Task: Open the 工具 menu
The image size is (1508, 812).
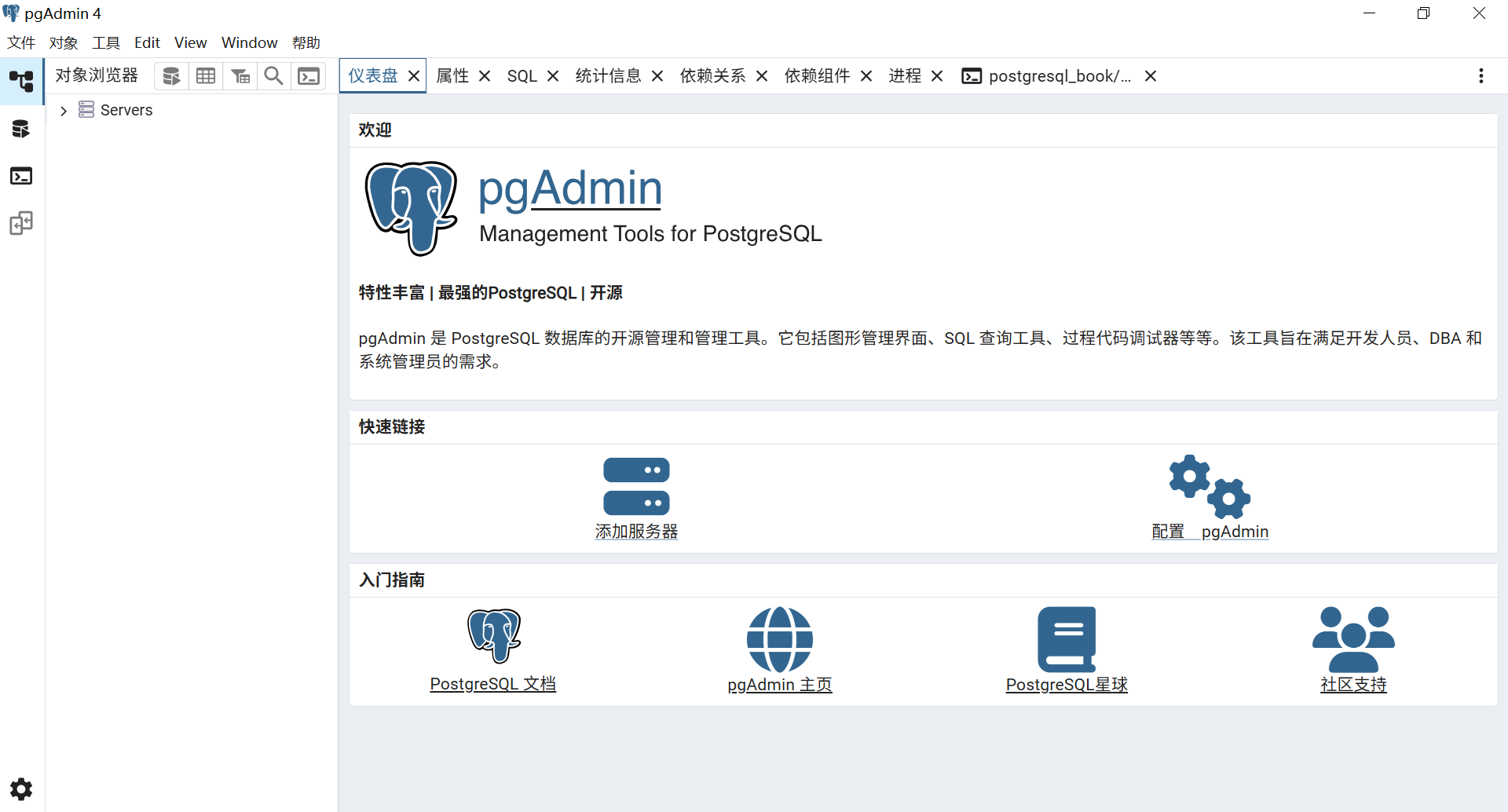Action: pos(106,42)
